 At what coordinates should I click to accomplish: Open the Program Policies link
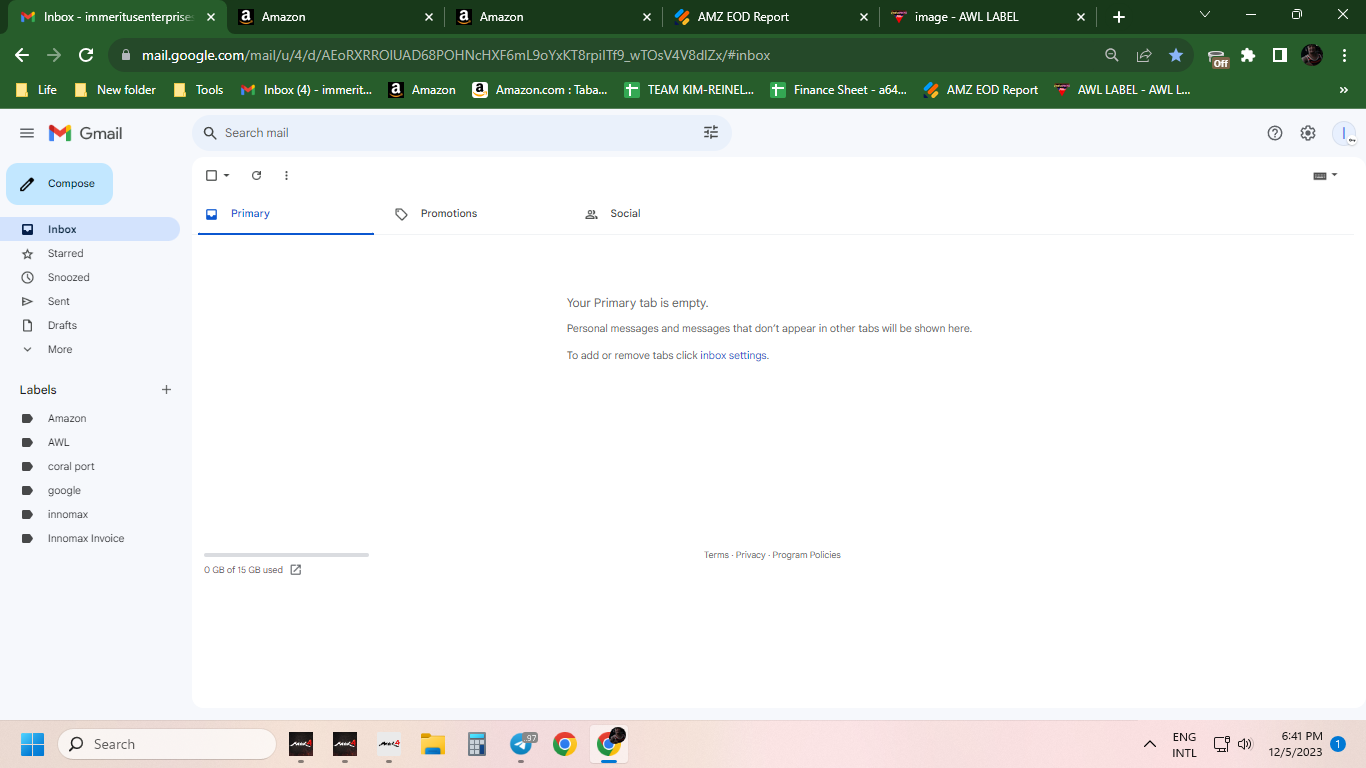806,555
